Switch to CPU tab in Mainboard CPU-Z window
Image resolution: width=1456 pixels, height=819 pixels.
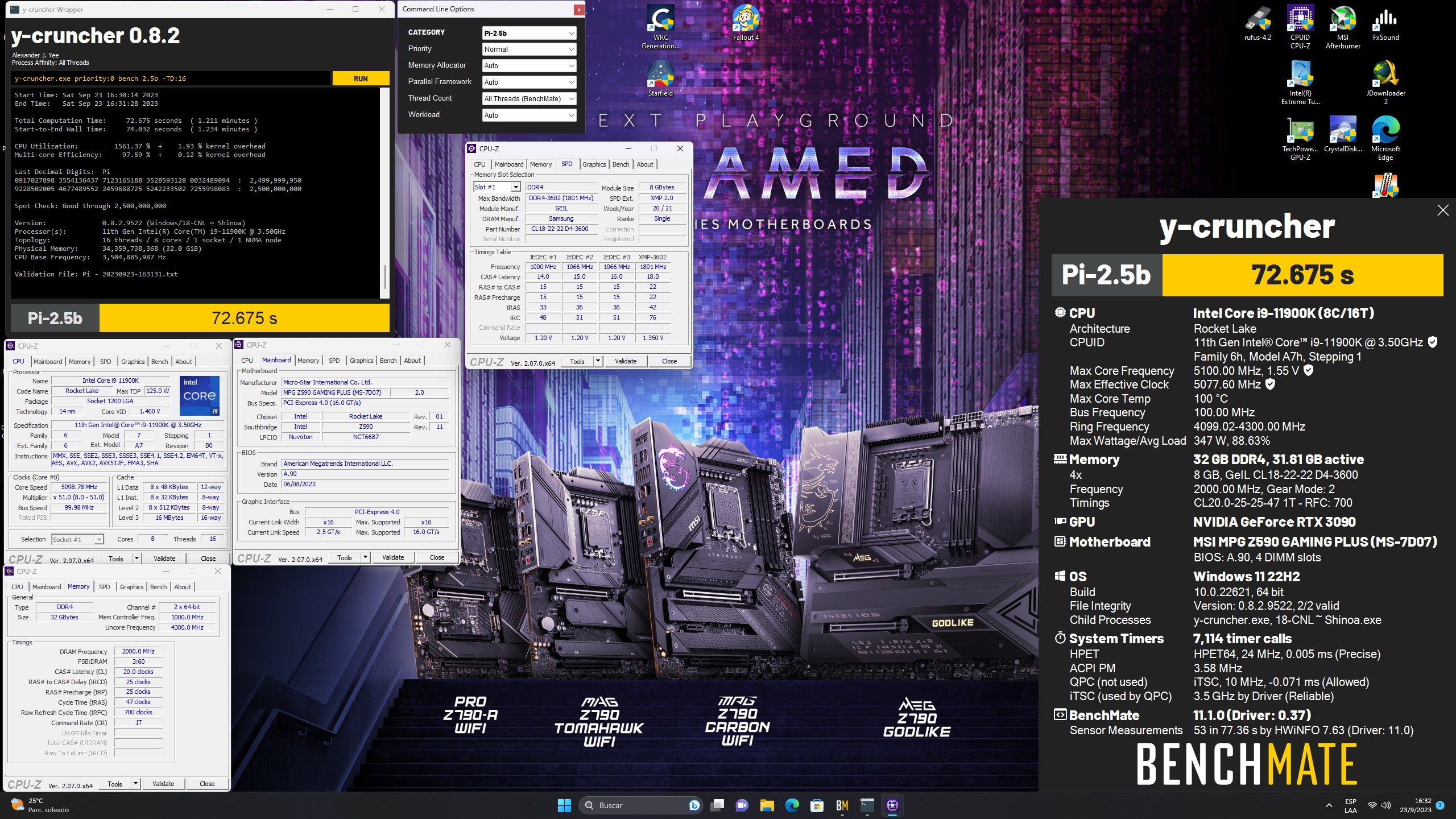247,361
